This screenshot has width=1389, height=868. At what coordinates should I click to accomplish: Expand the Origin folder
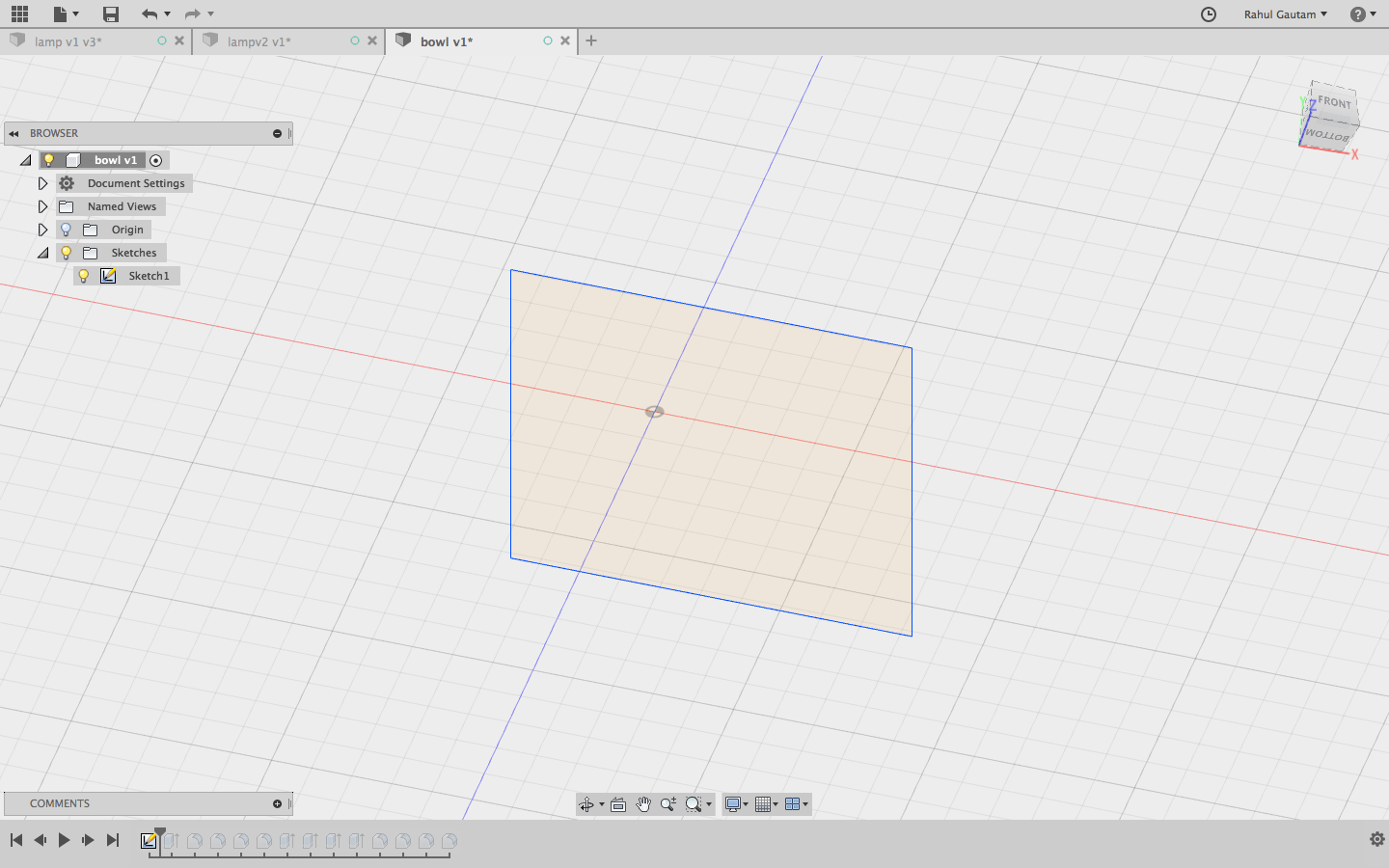pos(42,230)
